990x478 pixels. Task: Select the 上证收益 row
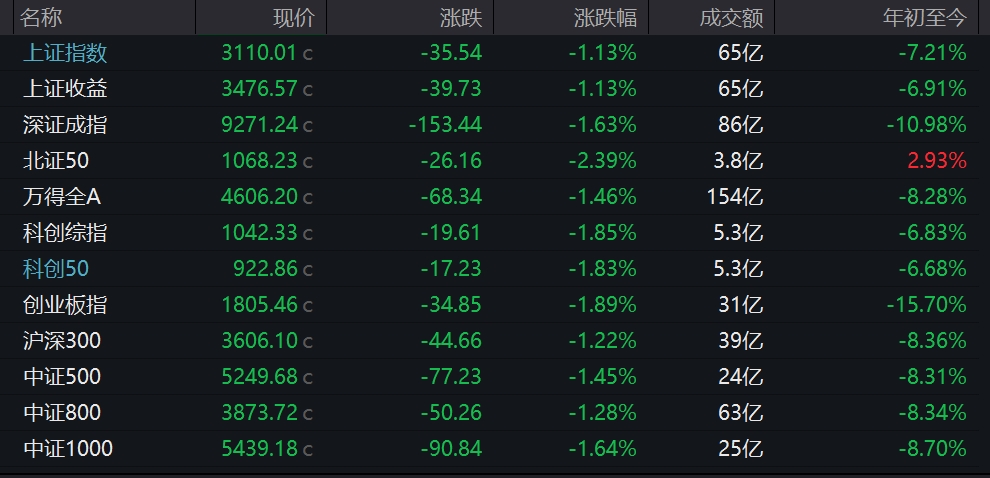point(495,89)
